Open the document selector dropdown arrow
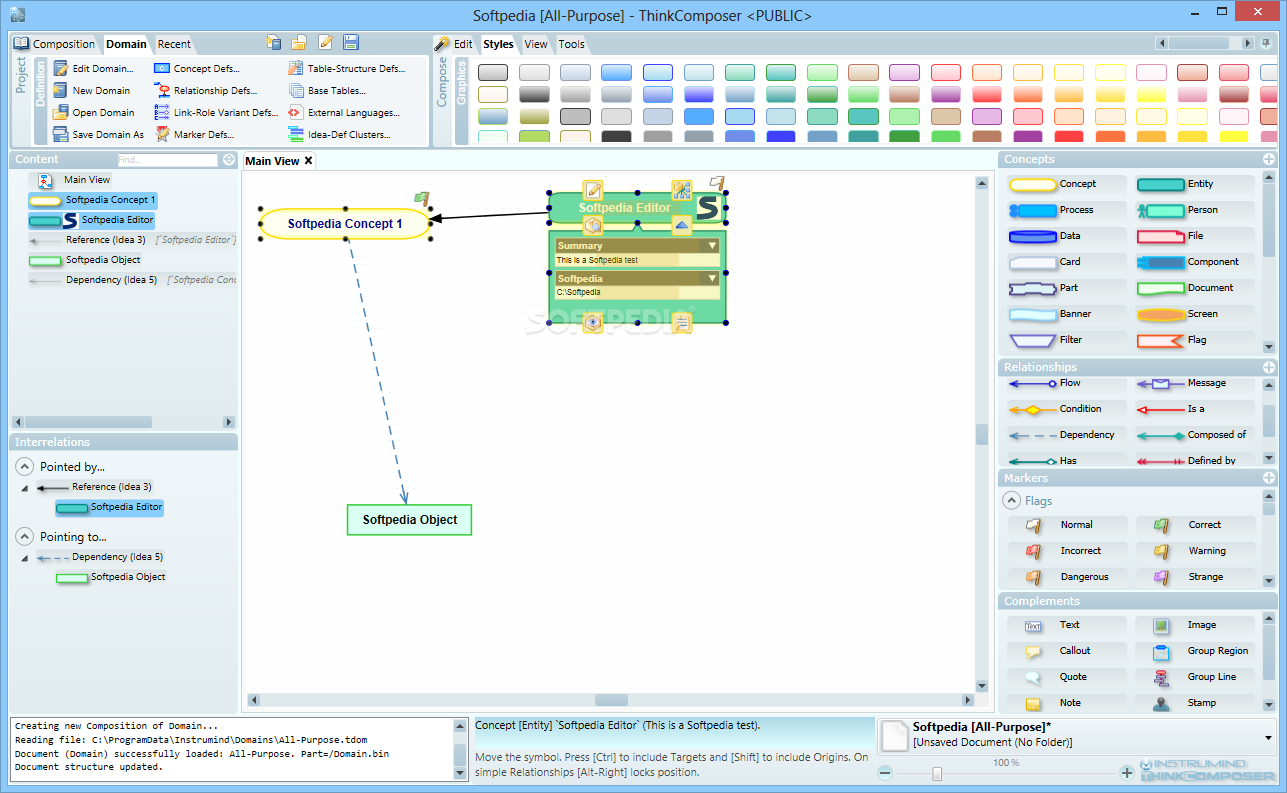This screenshot has height=793, width=1287. (x=1269, y=738)
